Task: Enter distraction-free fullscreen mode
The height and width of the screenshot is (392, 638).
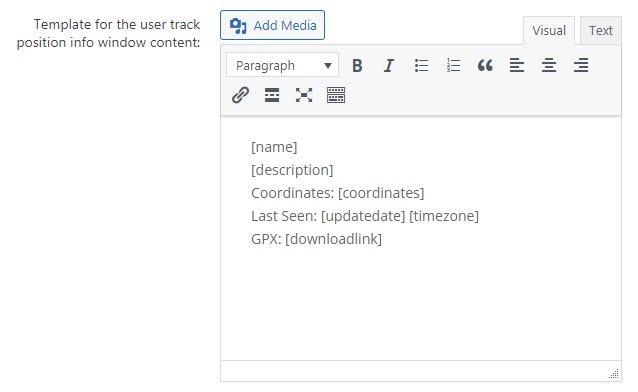Action: (x=304, y=95)
